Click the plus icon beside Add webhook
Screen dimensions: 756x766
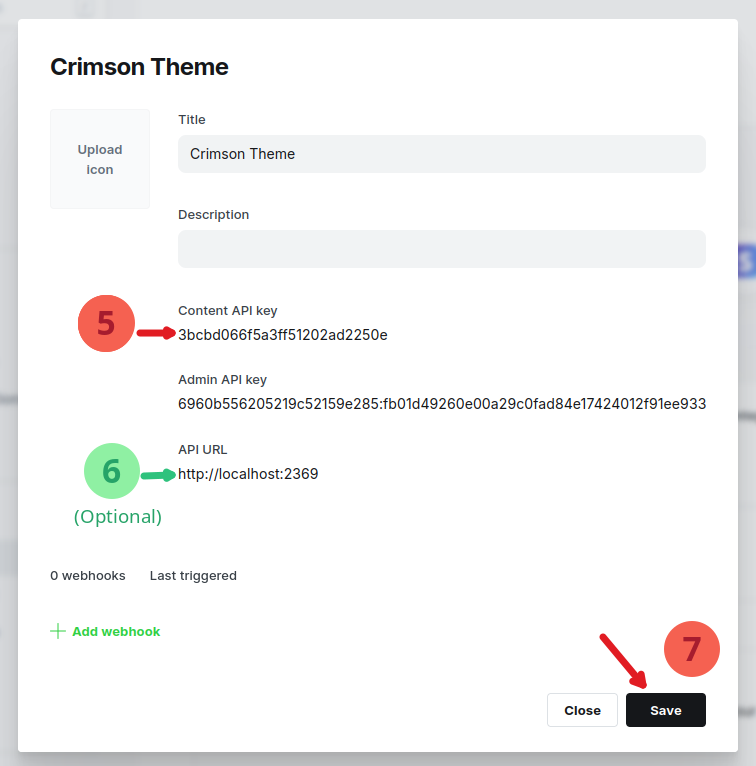(x=58, y=631)
